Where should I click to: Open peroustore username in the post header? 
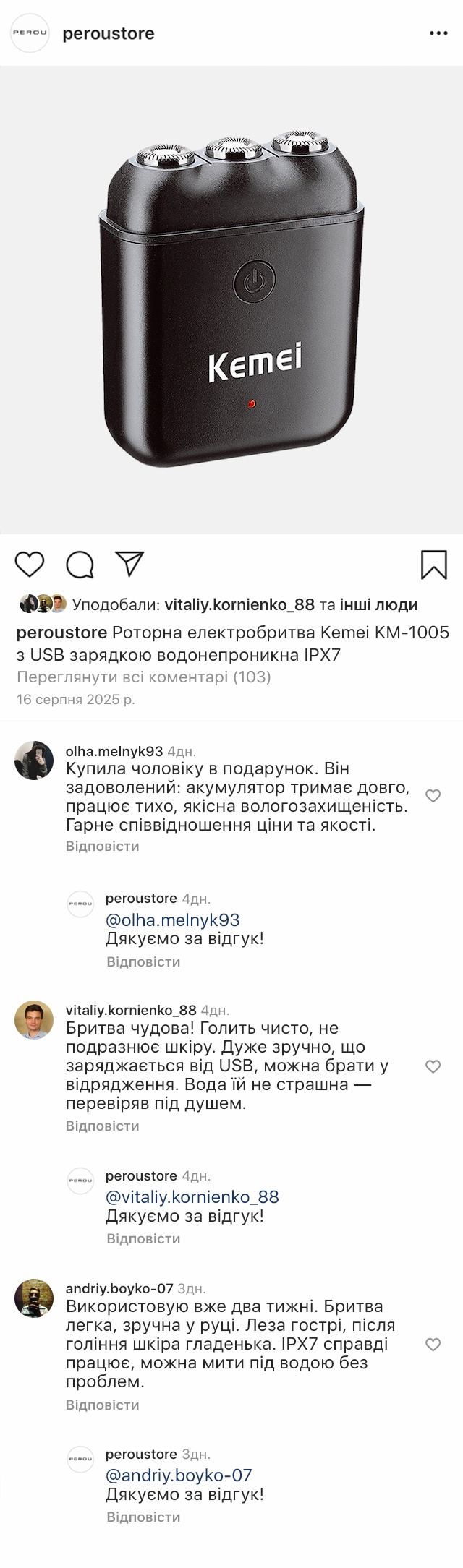click(109, 33)
